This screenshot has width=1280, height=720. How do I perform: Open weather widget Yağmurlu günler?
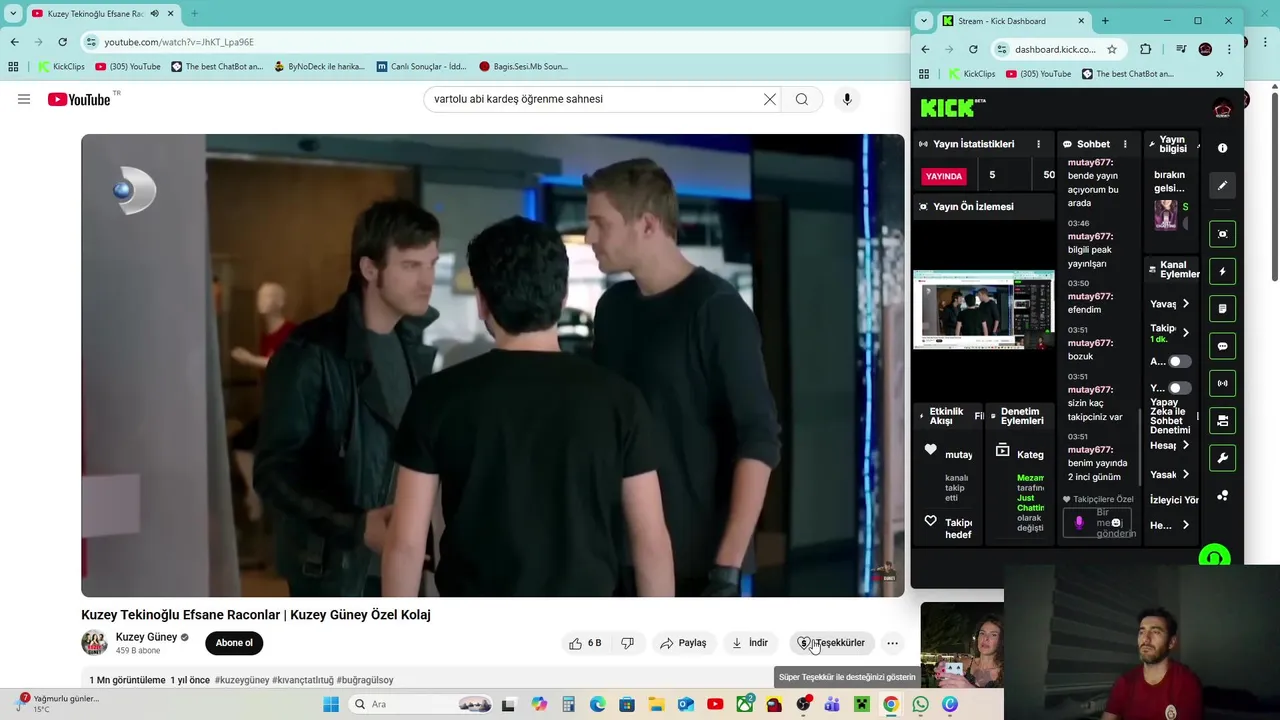coord(58,703)
